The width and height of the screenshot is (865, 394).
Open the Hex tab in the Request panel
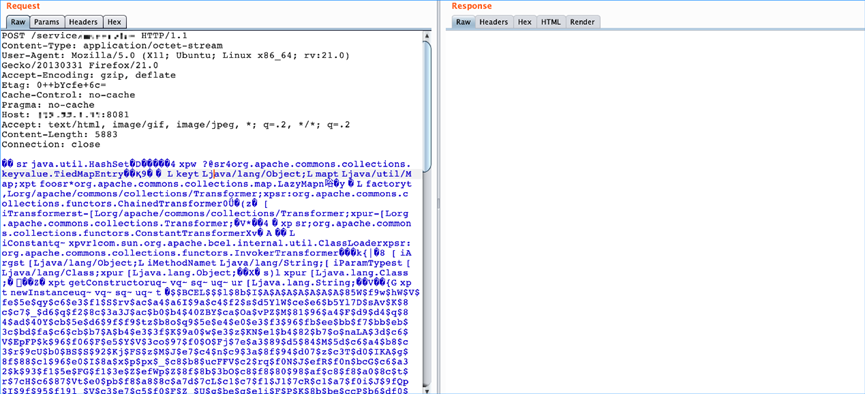(114, 22)
